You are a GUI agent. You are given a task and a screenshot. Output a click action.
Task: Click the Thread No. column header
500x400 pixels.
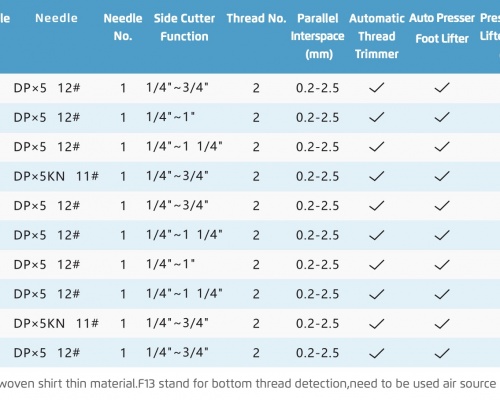[256, 18]
